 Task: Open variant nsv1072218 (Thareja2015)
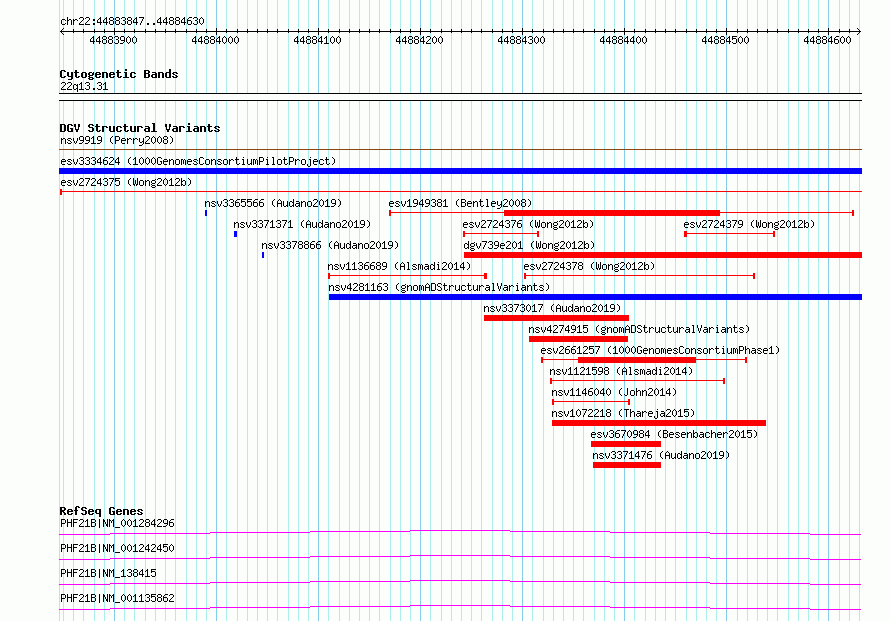(623, 413)
